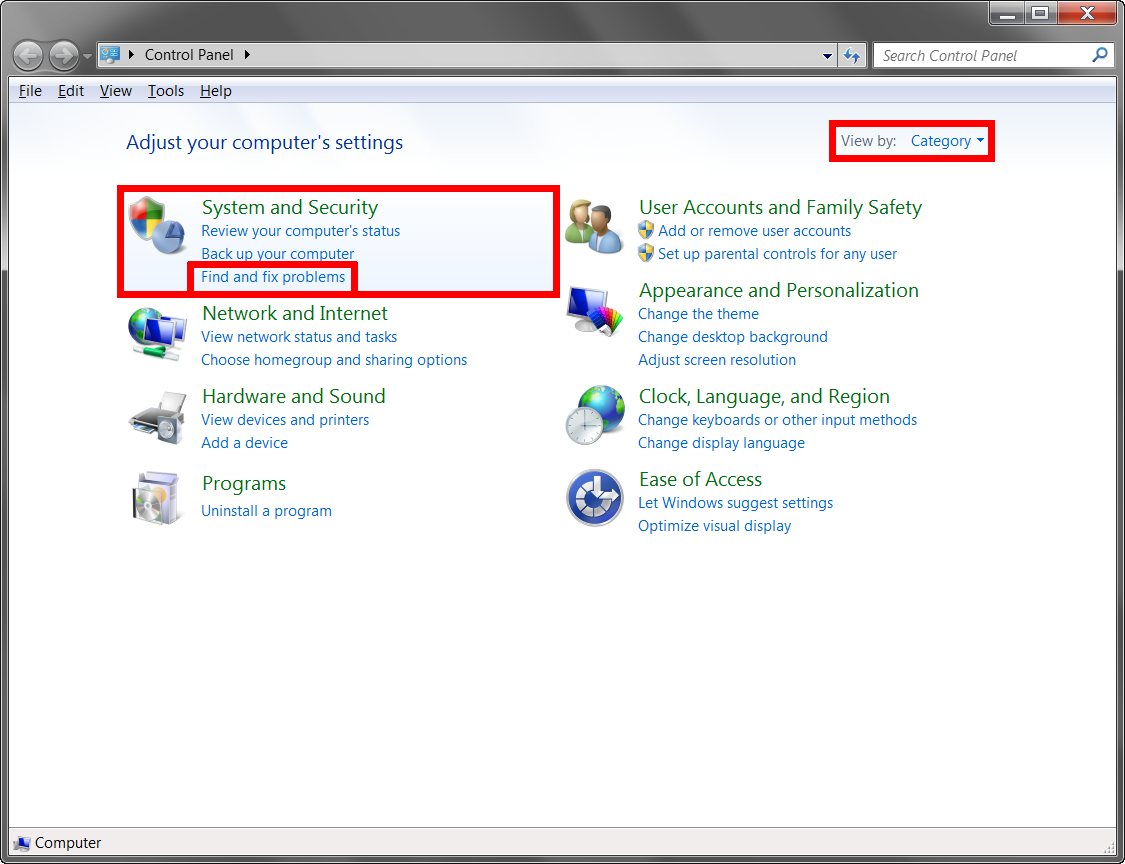Click Set up parental controls for any user text
The image size is (1125, 864).
[777, 254]
